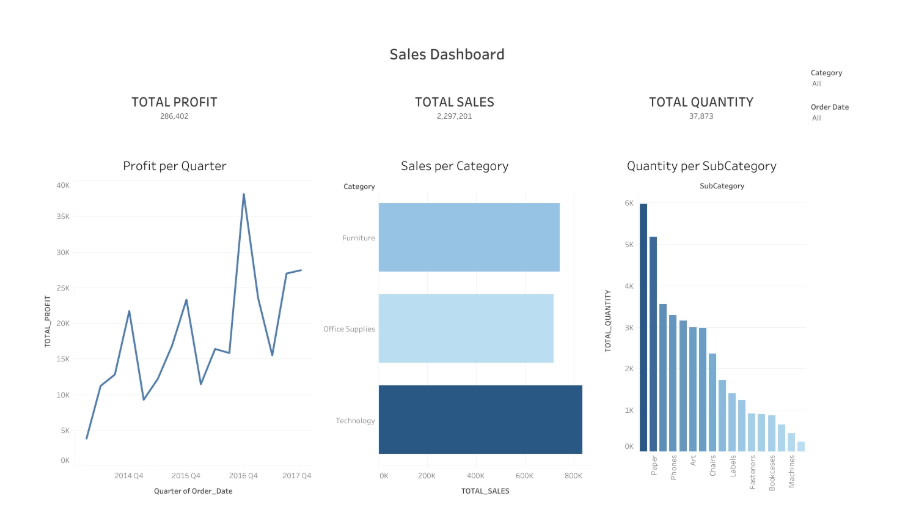This screenshot has width=897, height=513.
Task: Click the dark blue Technology bar
Action: tap(480, 419)
